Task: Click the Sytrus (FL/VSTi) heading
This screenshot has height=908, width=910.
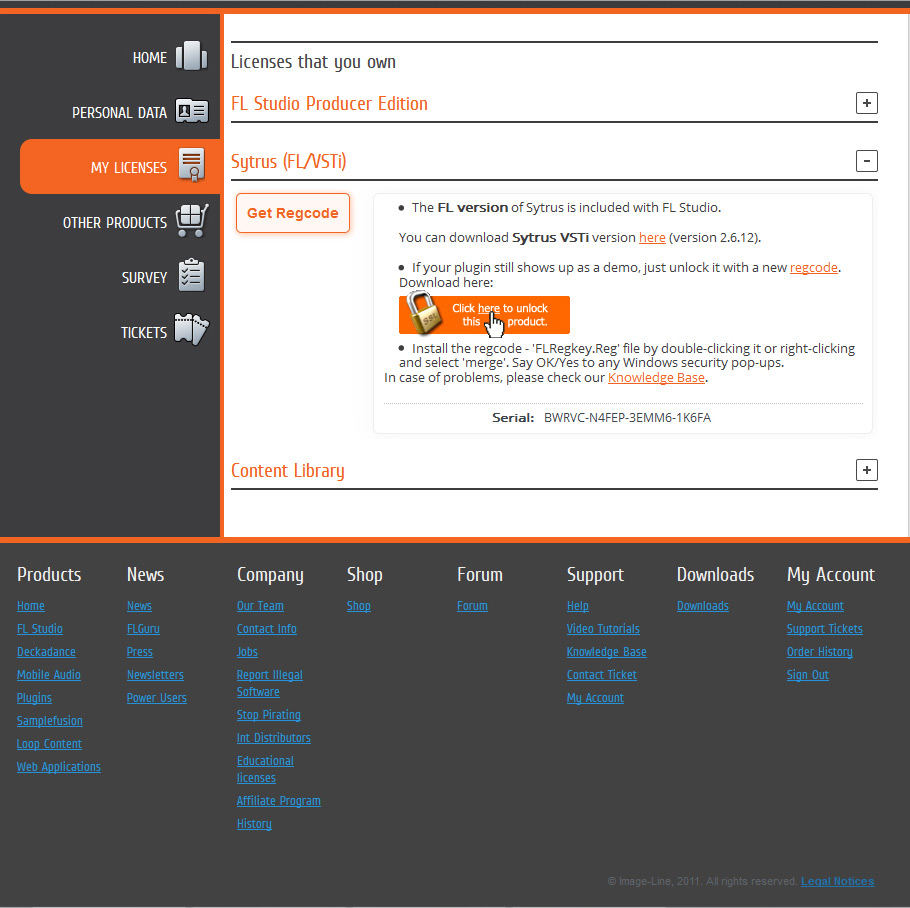Action: pyautogui.click(x=288, y=161)
